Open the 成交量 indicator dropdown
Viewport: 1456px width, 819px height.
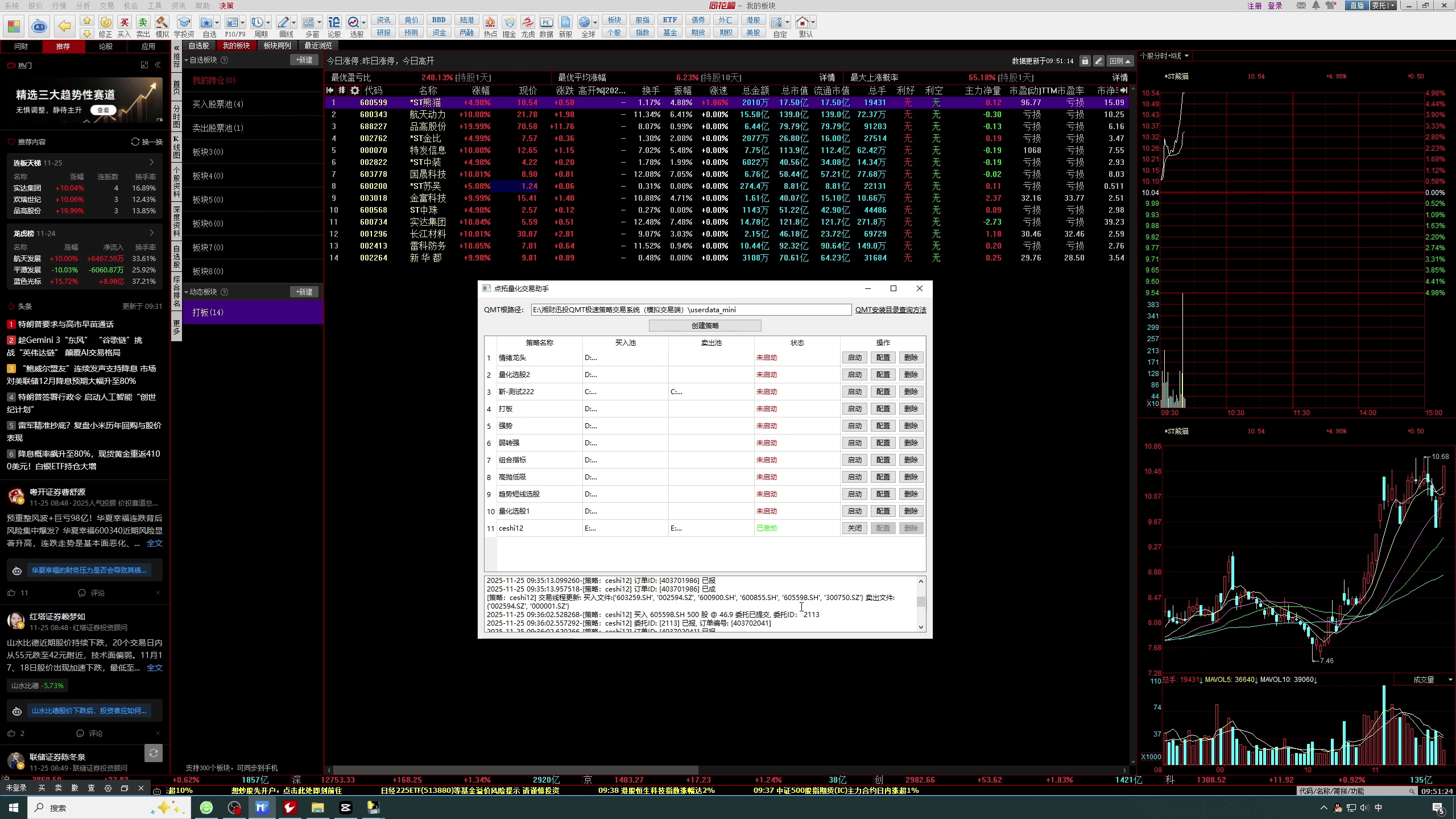click(1428, 680)
